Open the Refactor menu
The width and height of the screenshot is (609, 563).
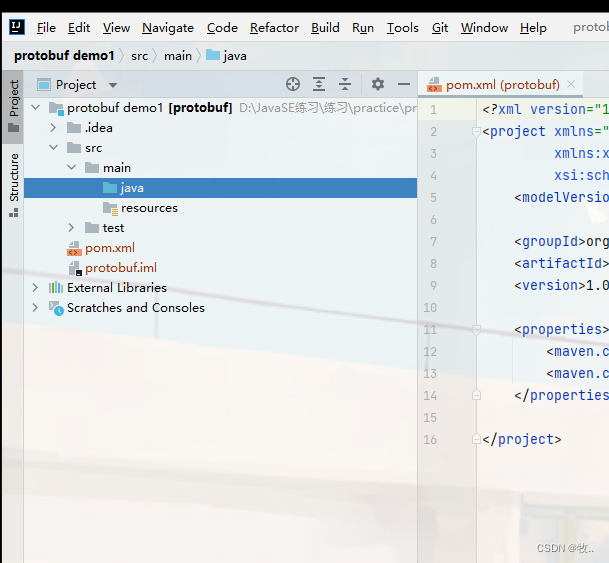coord(274,28)
